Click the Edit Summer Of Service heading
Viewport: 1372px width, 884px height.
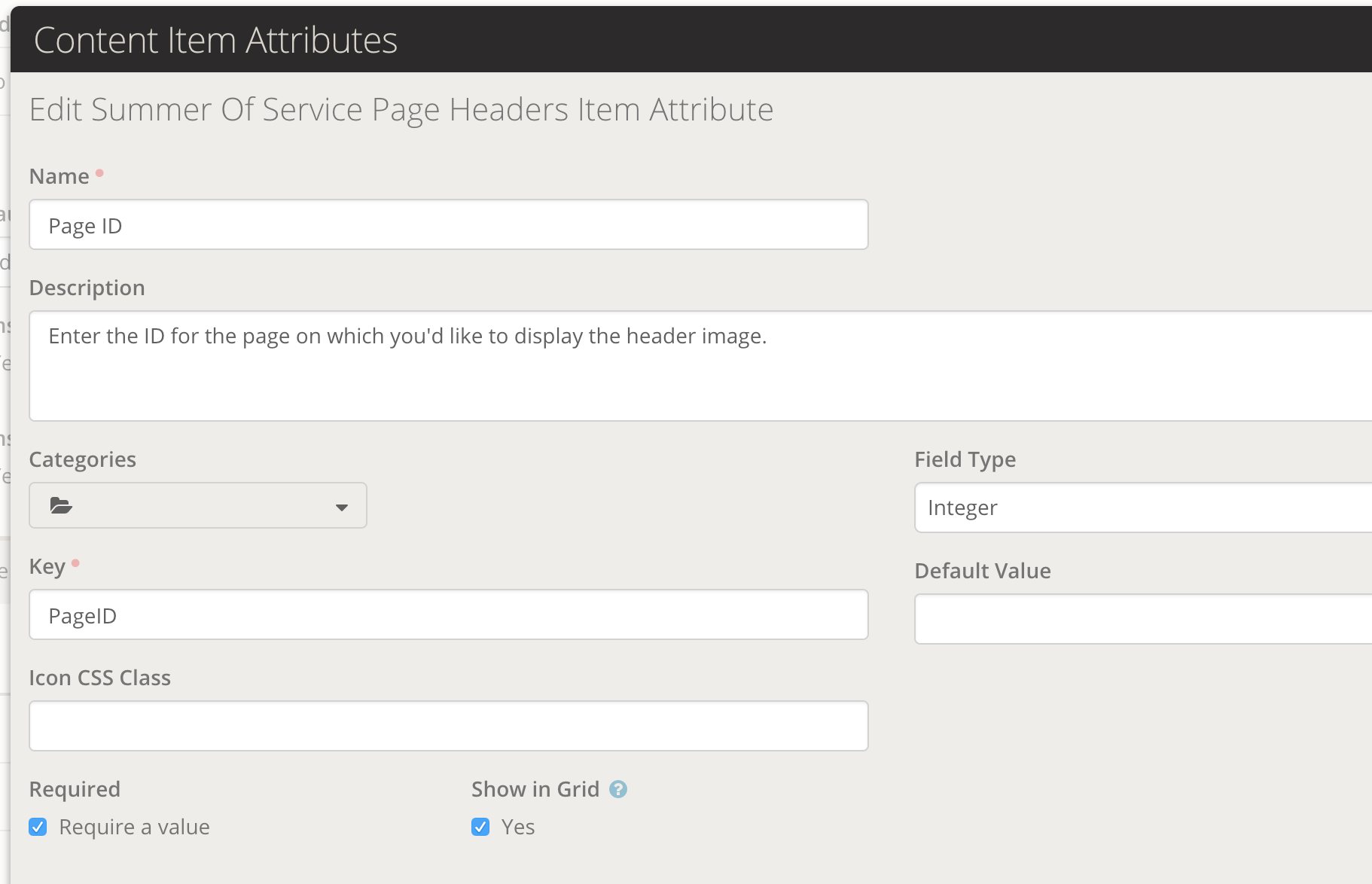coord(401,110)
